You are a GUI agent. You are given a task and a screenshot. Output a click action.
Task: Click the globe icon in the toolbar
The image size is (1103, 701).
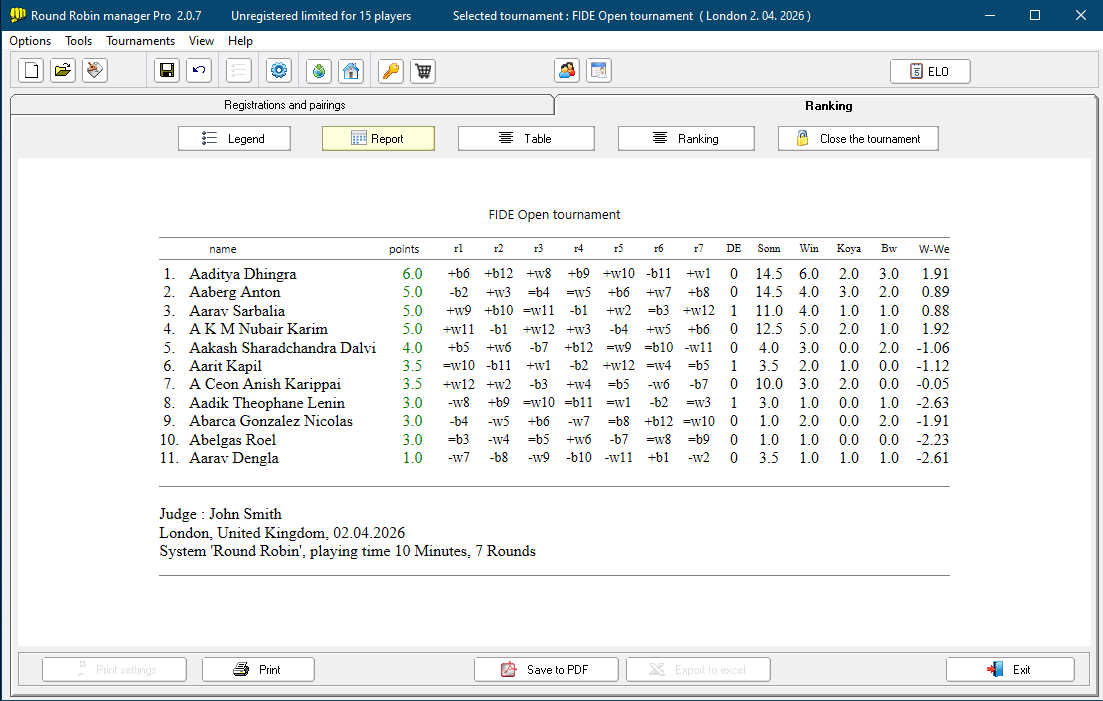tap(319, 71)
